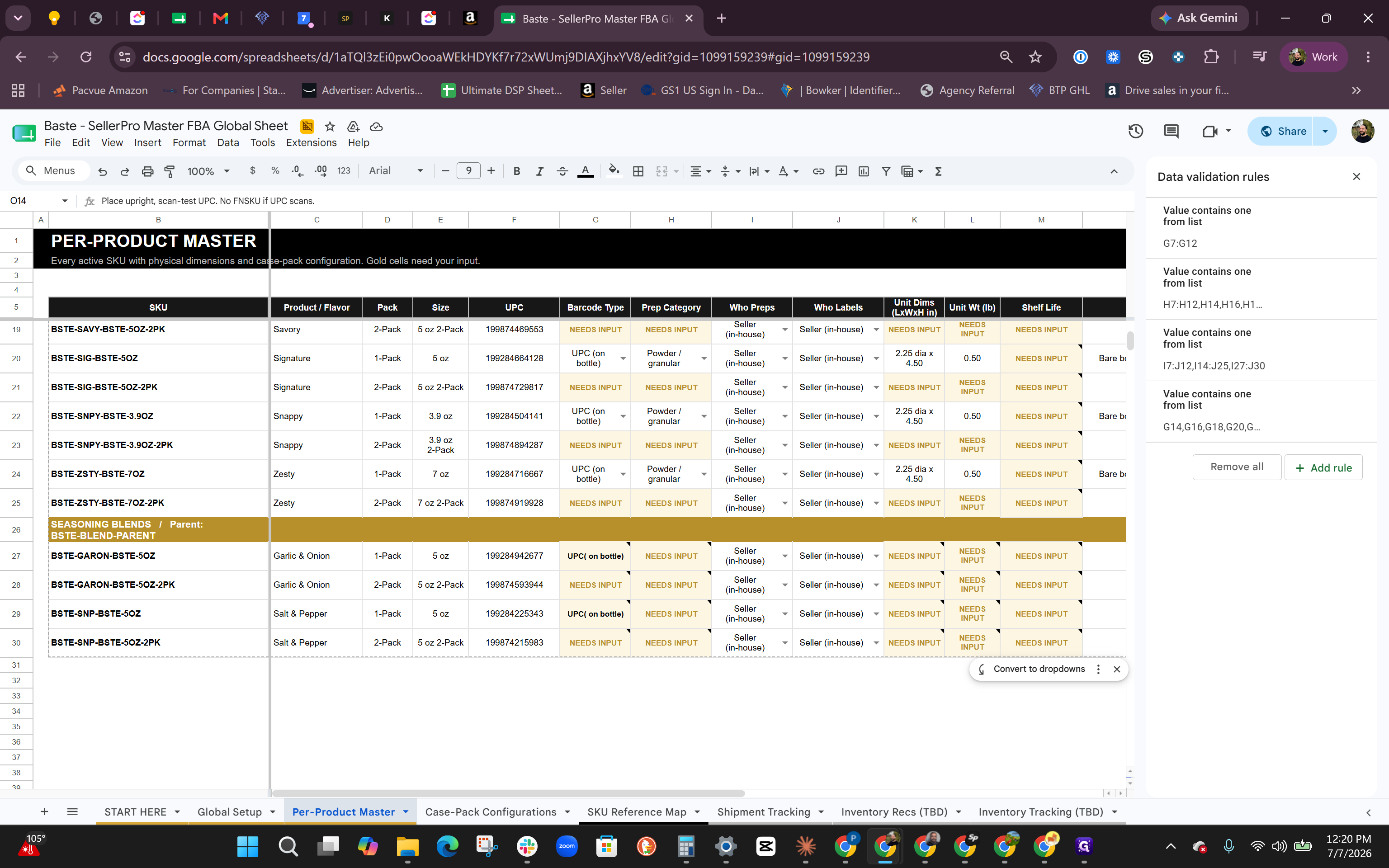Add a new sheet with plus

44,811
